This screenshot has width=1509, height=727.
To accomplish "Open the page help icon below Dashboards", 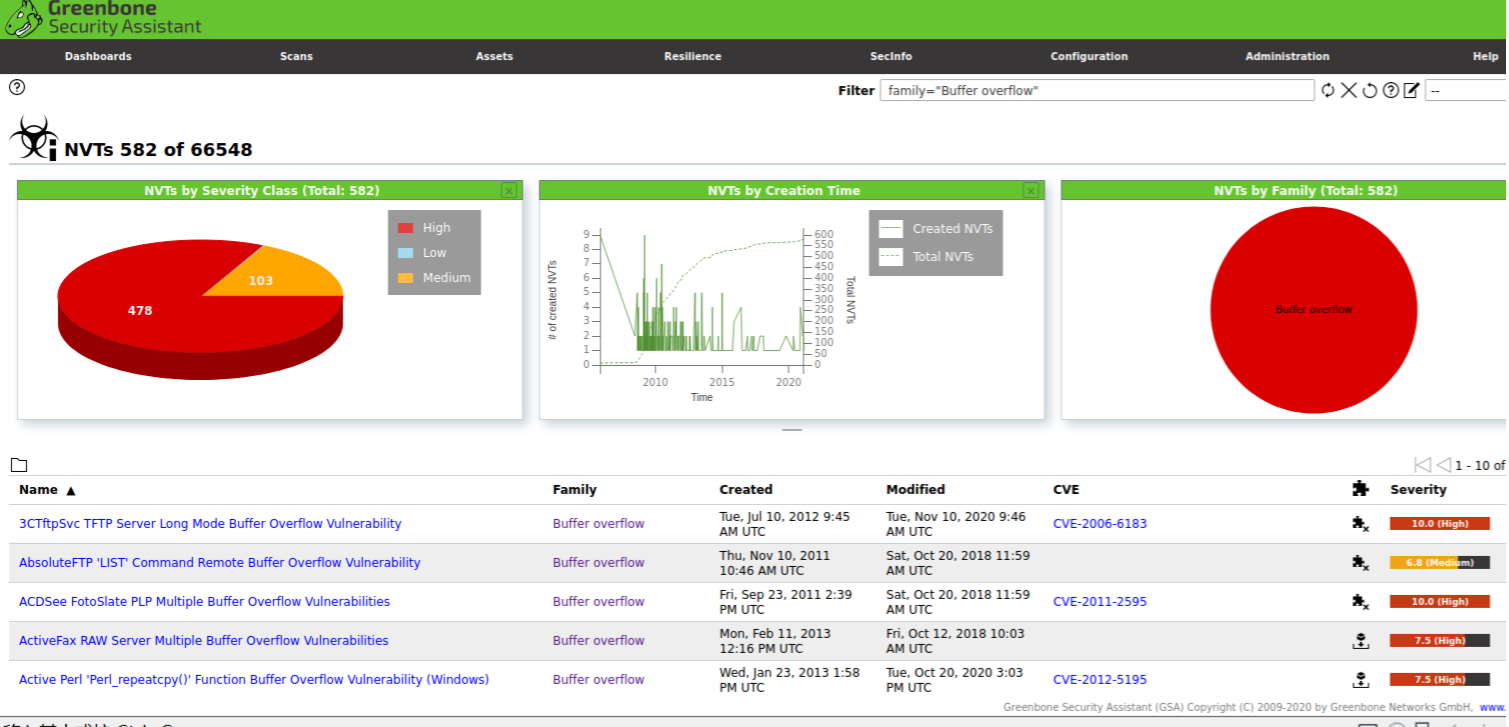I will [17, 87].
